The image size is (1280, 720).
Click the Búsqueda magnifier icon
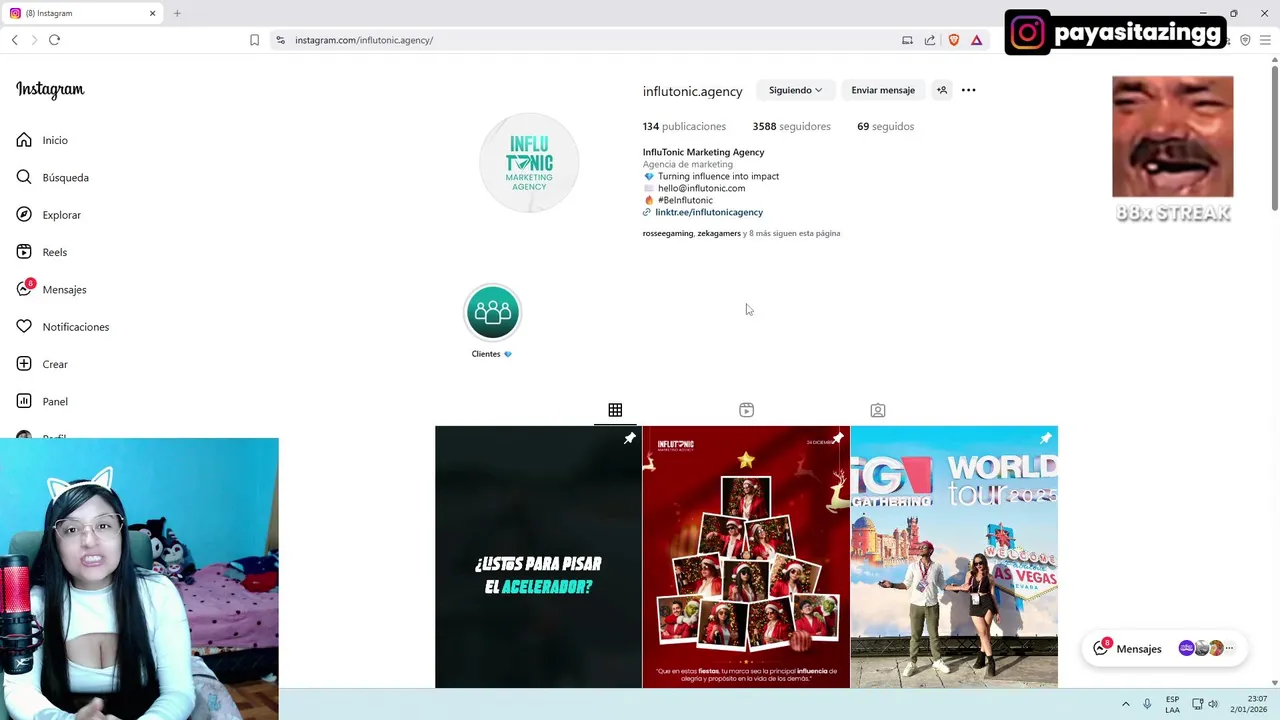(x=24, y=177)
